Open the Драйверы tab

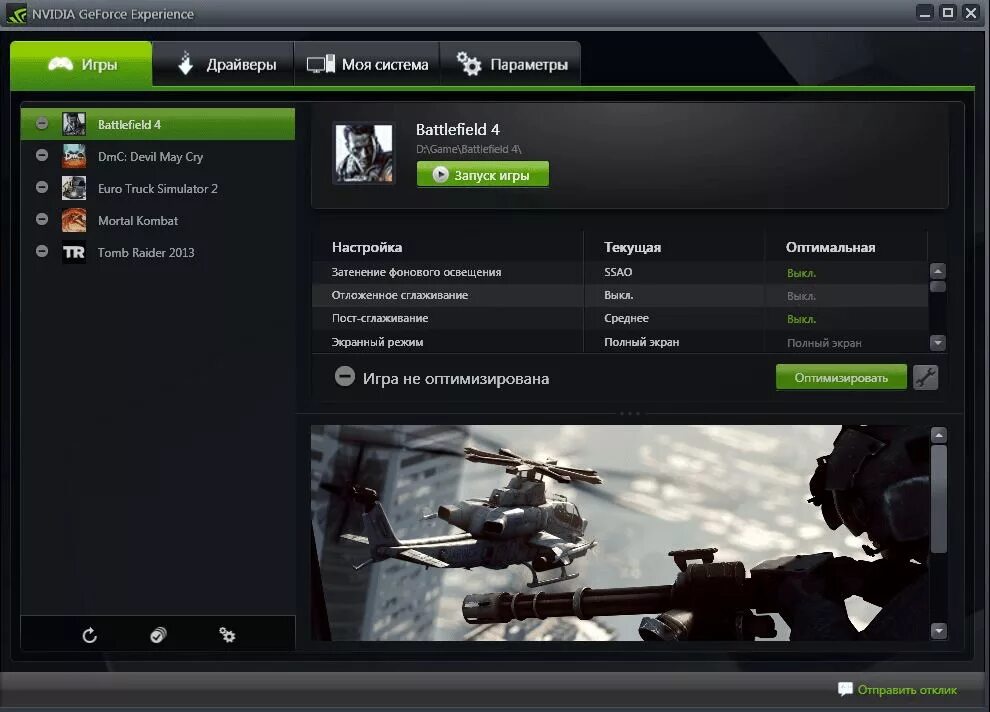coord(224,64)
